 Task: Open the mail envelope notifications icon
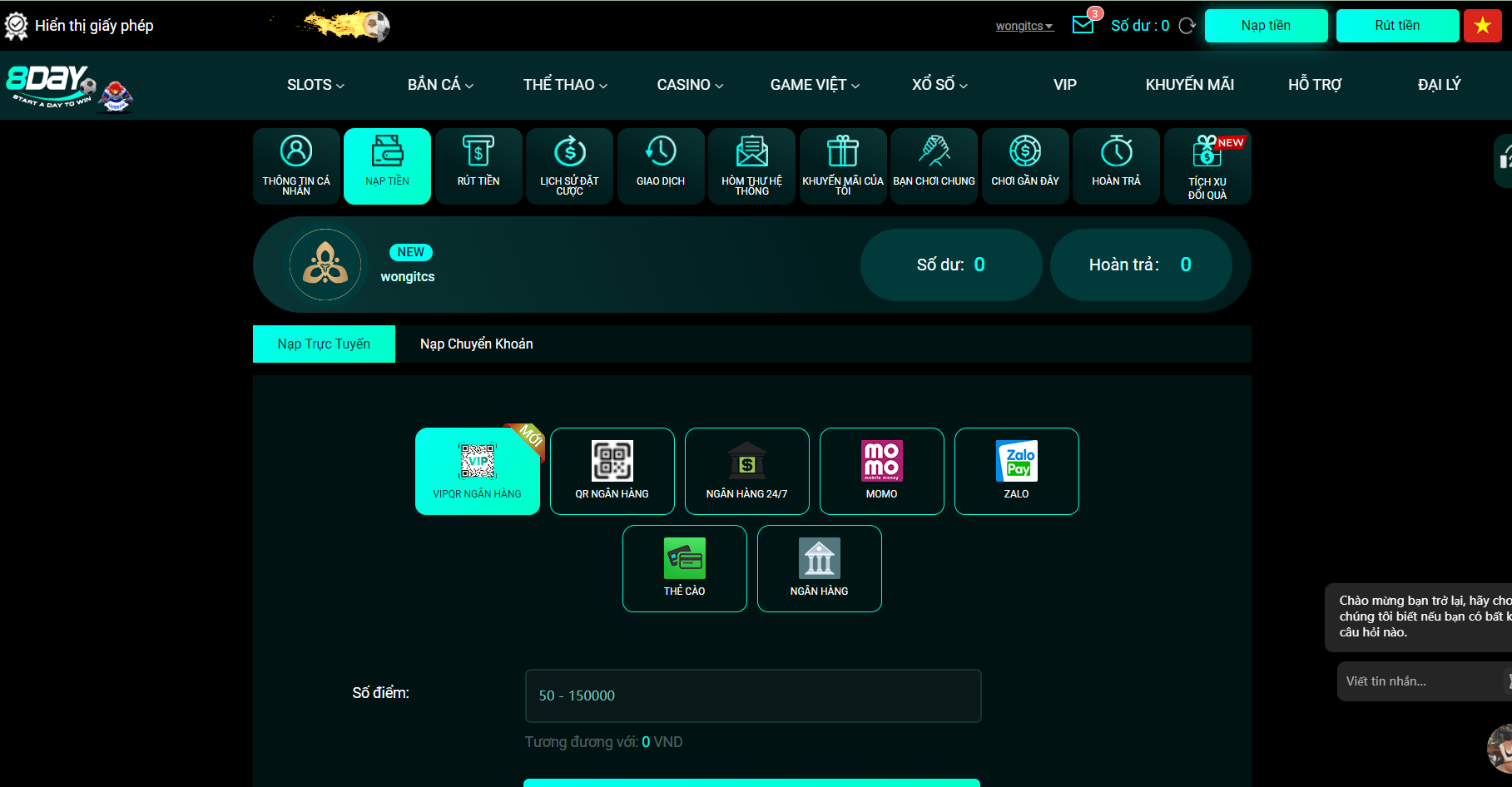click(1083, 25)
